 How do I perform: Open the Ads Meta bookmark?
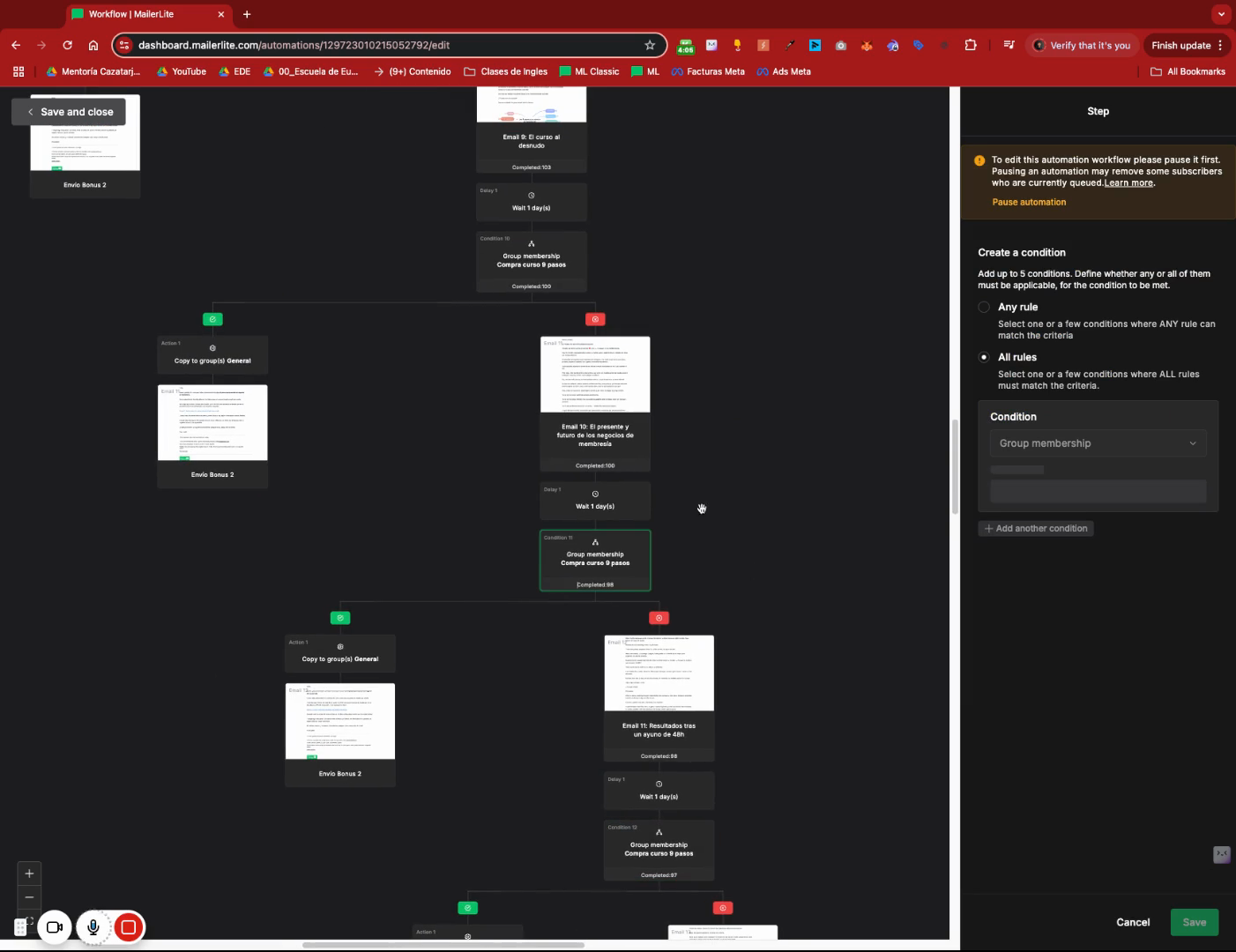pos(784,71)
